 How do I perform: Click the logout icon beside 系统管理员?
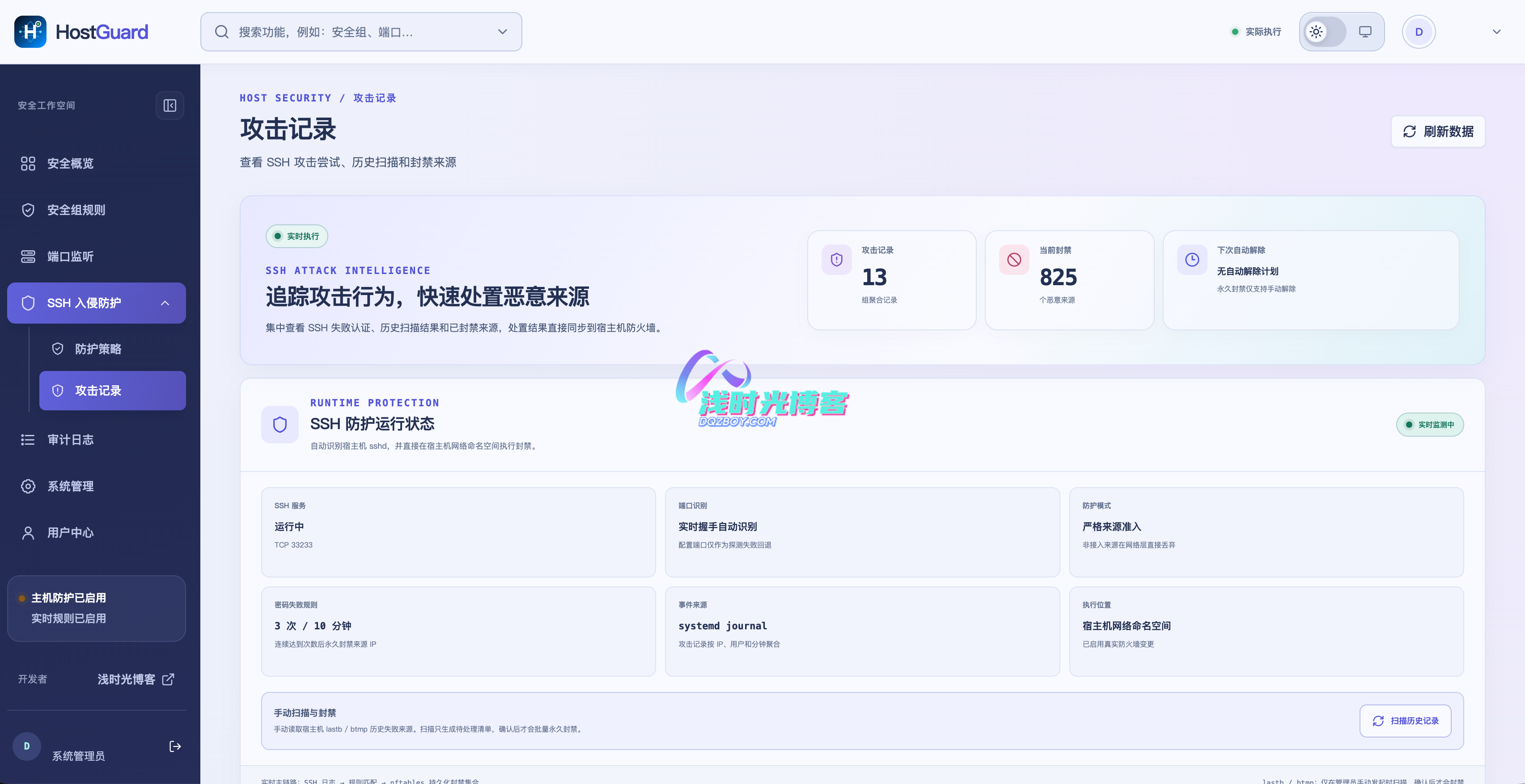click(175, 747)
